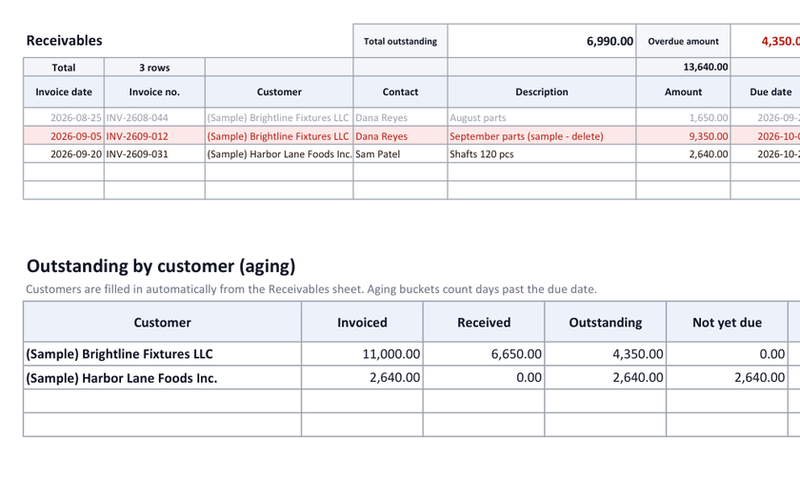Click the Not yet due column header
Screen dimensions: 800x500
click(727, 322)
